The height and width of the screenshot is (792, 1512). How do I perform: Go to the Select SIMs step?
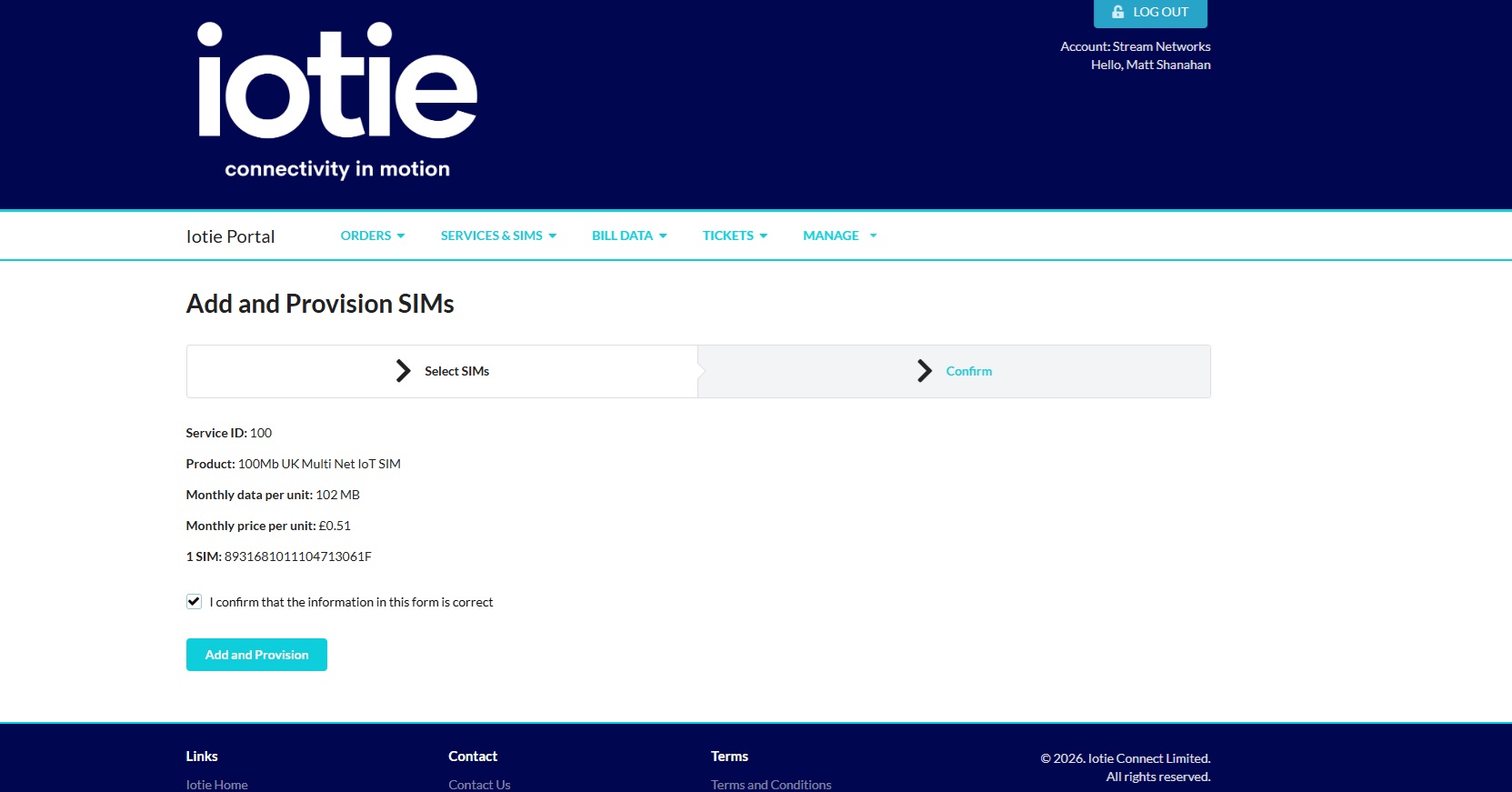pos(442,371)
